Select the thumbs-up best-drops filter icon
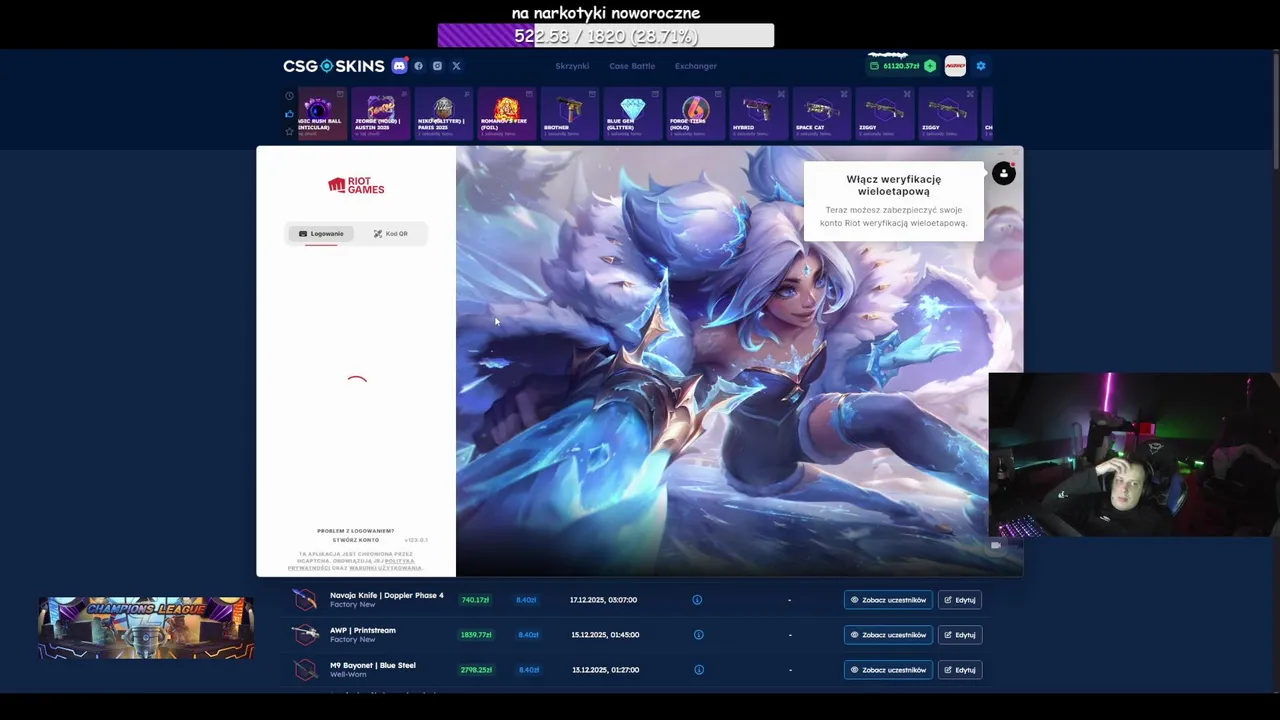The height and width of the screenshot is (720, 1280). click(x=289, y=113)
